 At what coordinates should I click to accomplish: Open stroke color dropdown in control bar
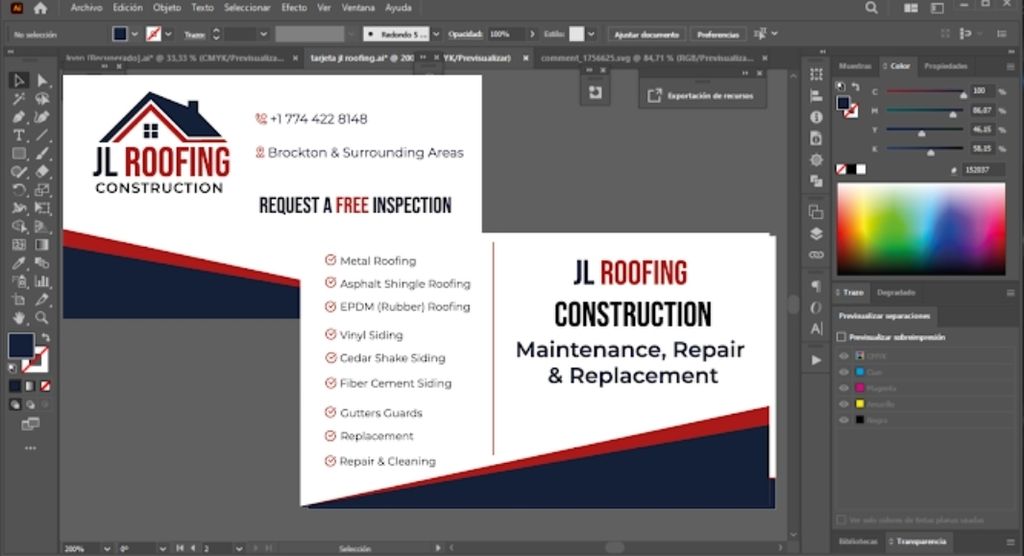[x=168, y=34]
